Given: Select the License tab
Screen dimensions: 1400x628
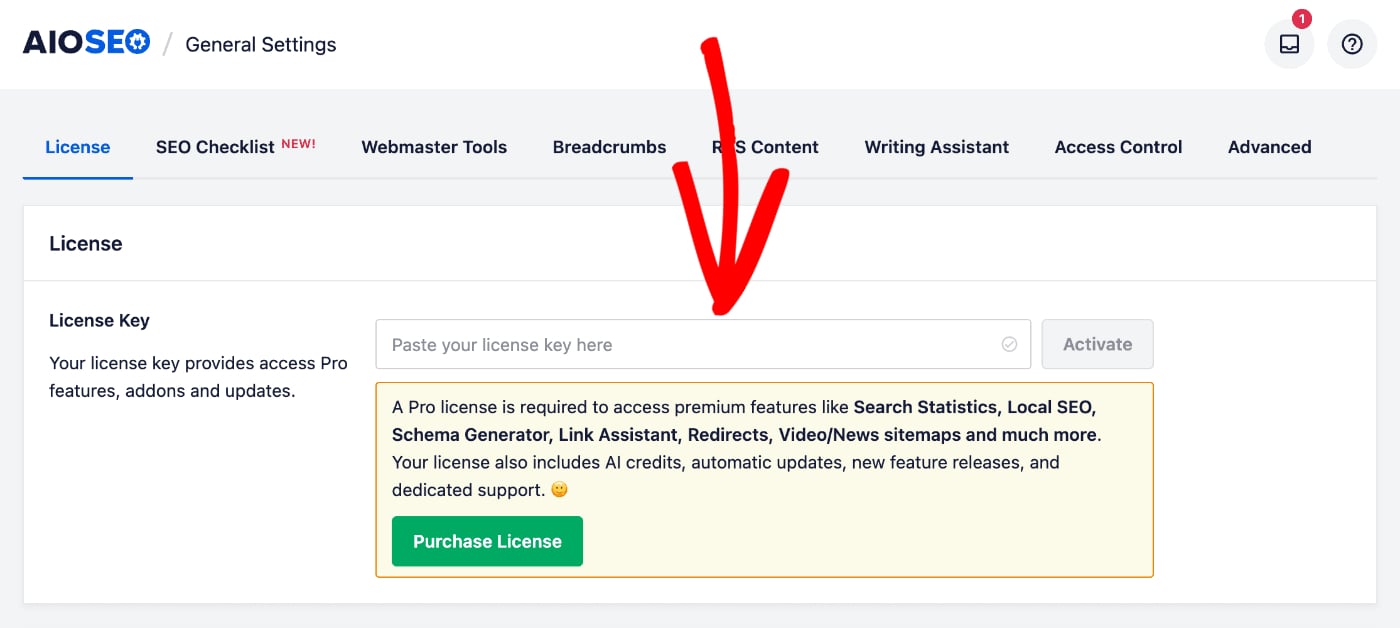Looking at the screenshot, I should [x=77, y=147].
